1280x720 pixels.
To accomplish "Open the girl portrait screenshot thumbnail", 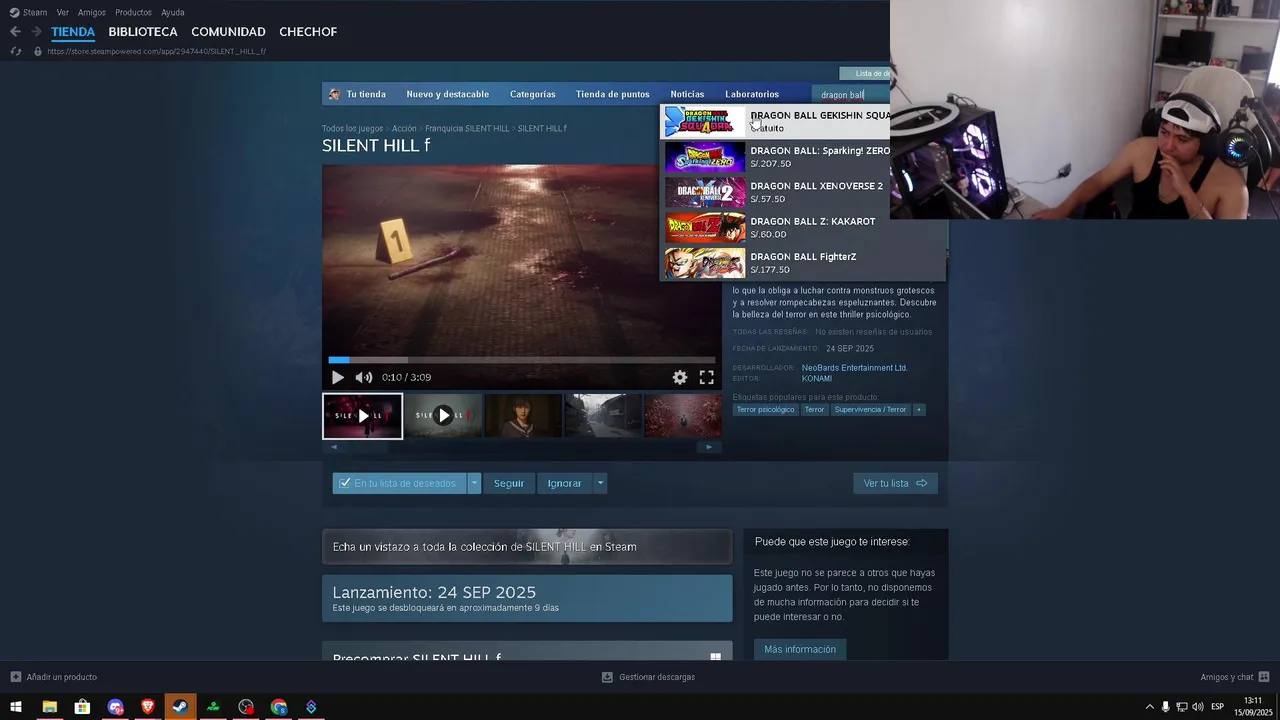I will (523, 416).
